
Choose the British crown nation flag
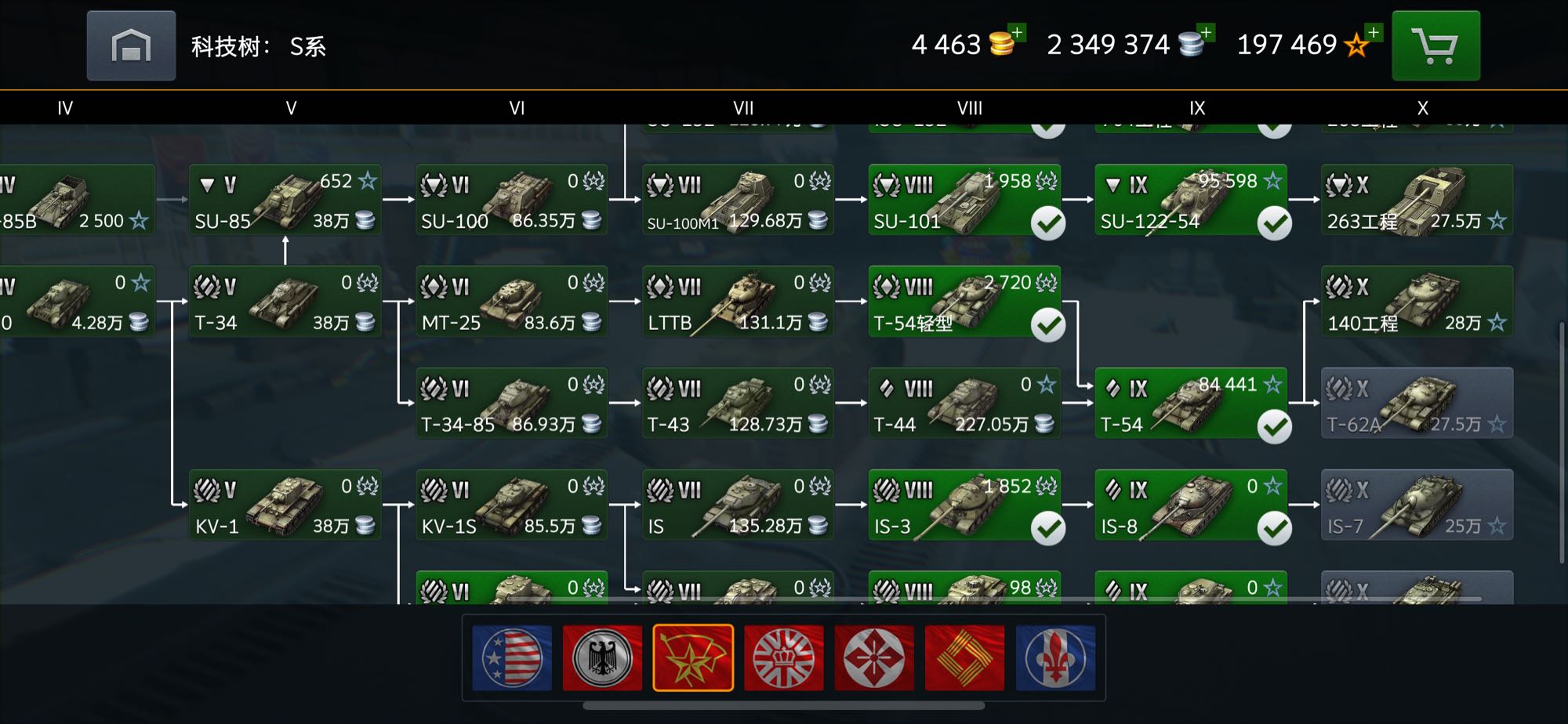click(784, 658)
